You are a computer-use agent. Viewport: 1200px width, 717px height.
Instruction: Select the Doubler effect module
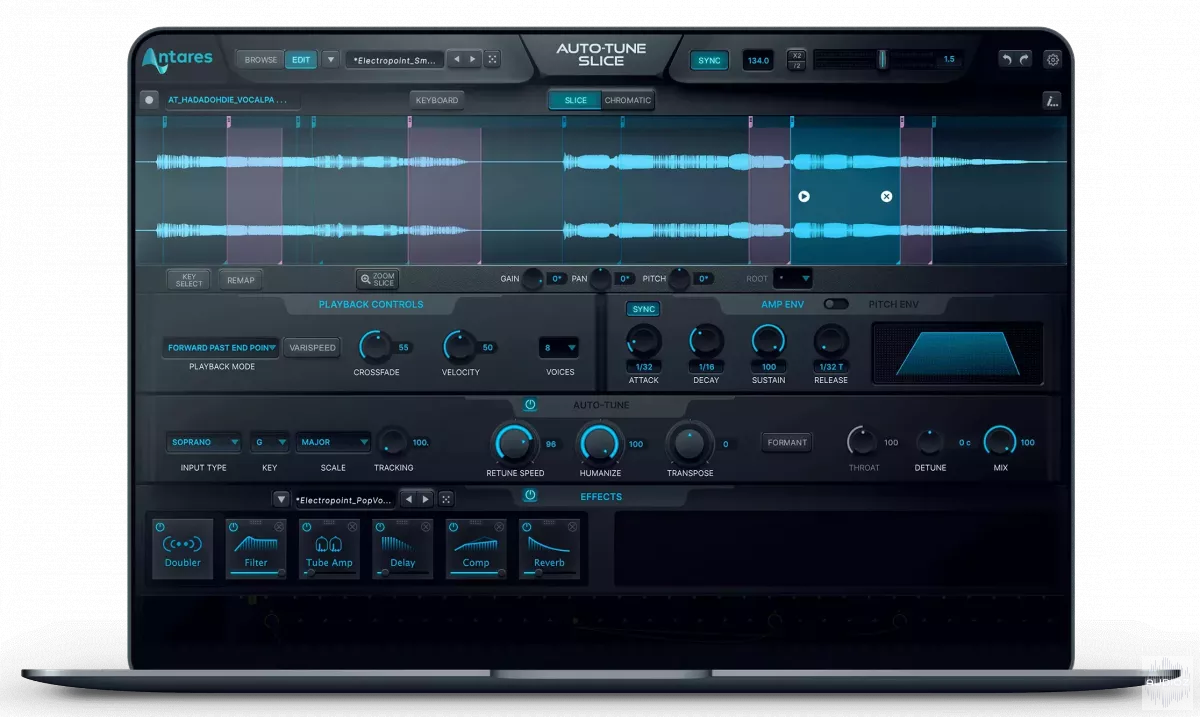(x=183, y=549)
